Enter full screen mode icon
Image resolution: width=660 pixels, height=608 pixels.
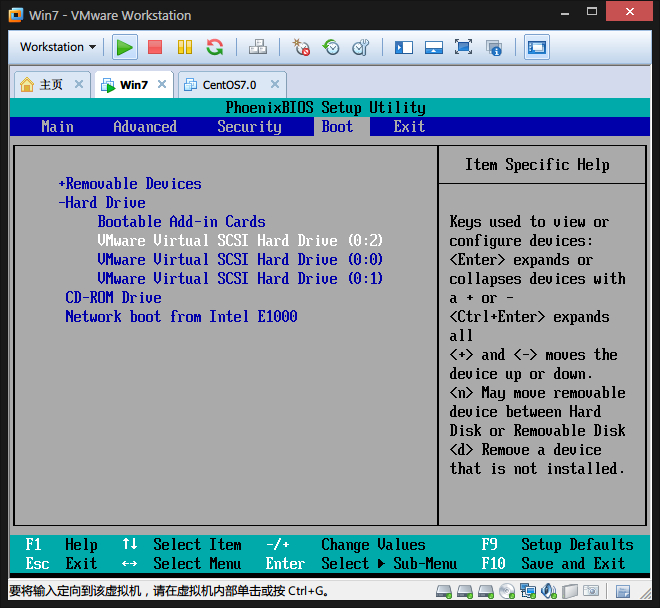(x=463, y=47)
